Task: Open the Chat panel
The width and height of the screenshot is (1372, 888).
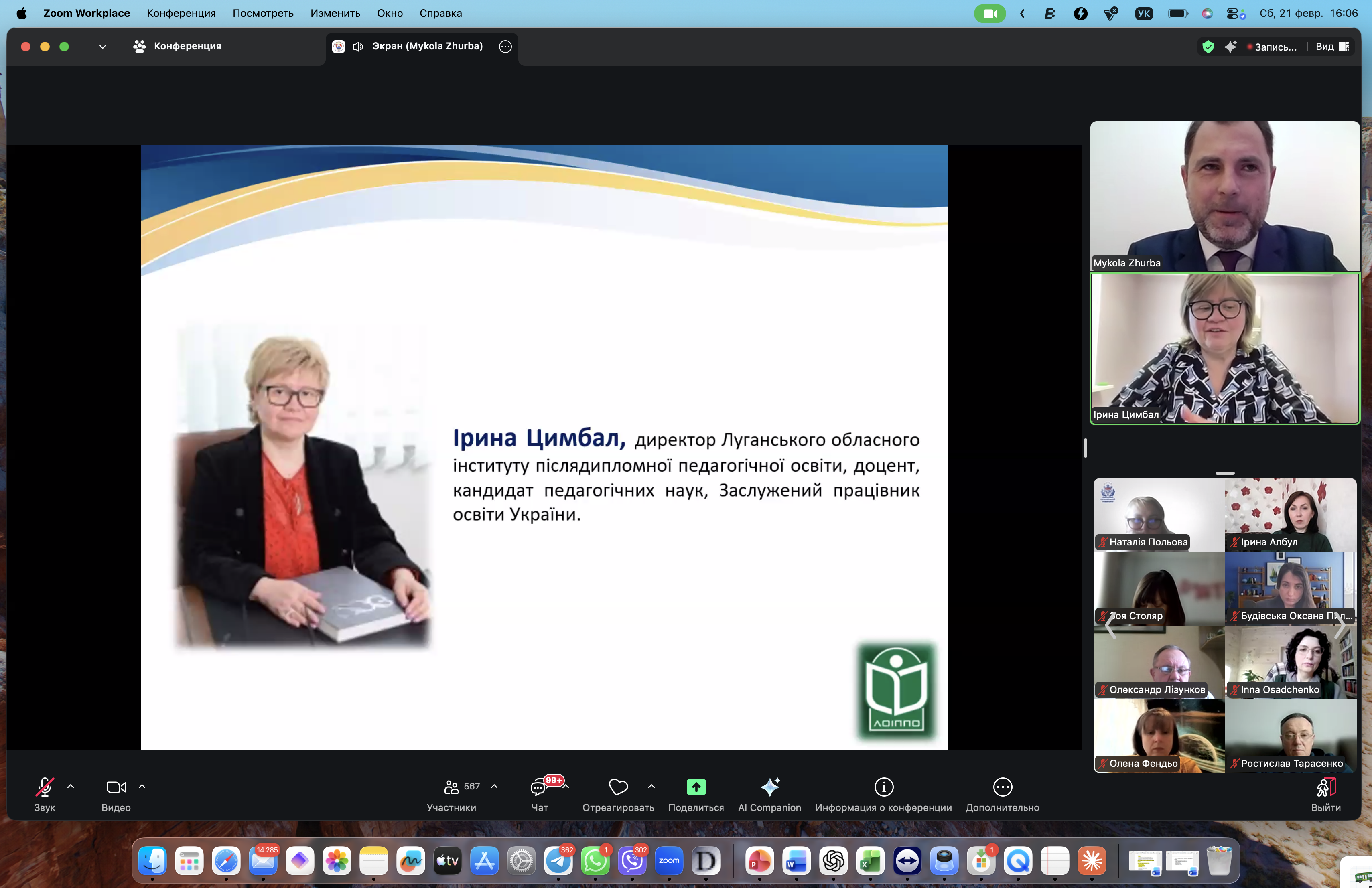Action: coord(538,787)
